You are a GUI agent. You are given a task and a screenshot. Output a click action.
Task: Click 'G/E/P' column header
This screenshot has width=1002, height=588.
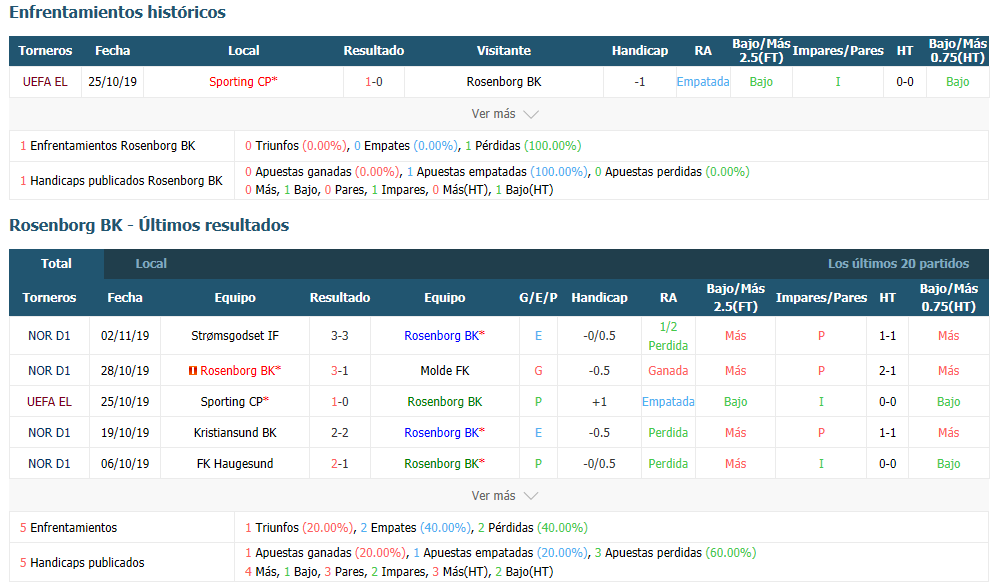538,298
